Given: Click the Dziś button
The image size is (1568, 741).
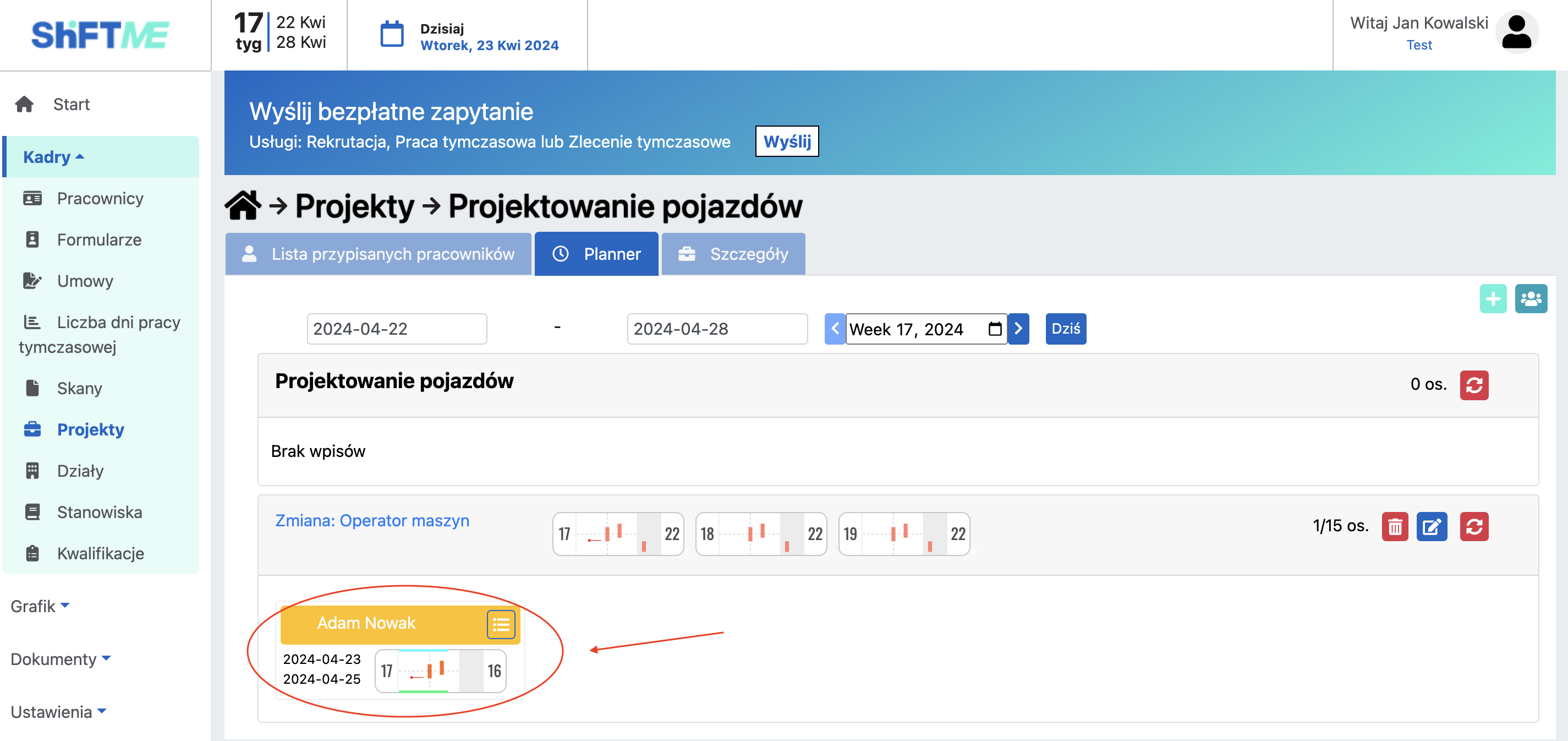Looking at the screenshot, I should pos(1065,329).
